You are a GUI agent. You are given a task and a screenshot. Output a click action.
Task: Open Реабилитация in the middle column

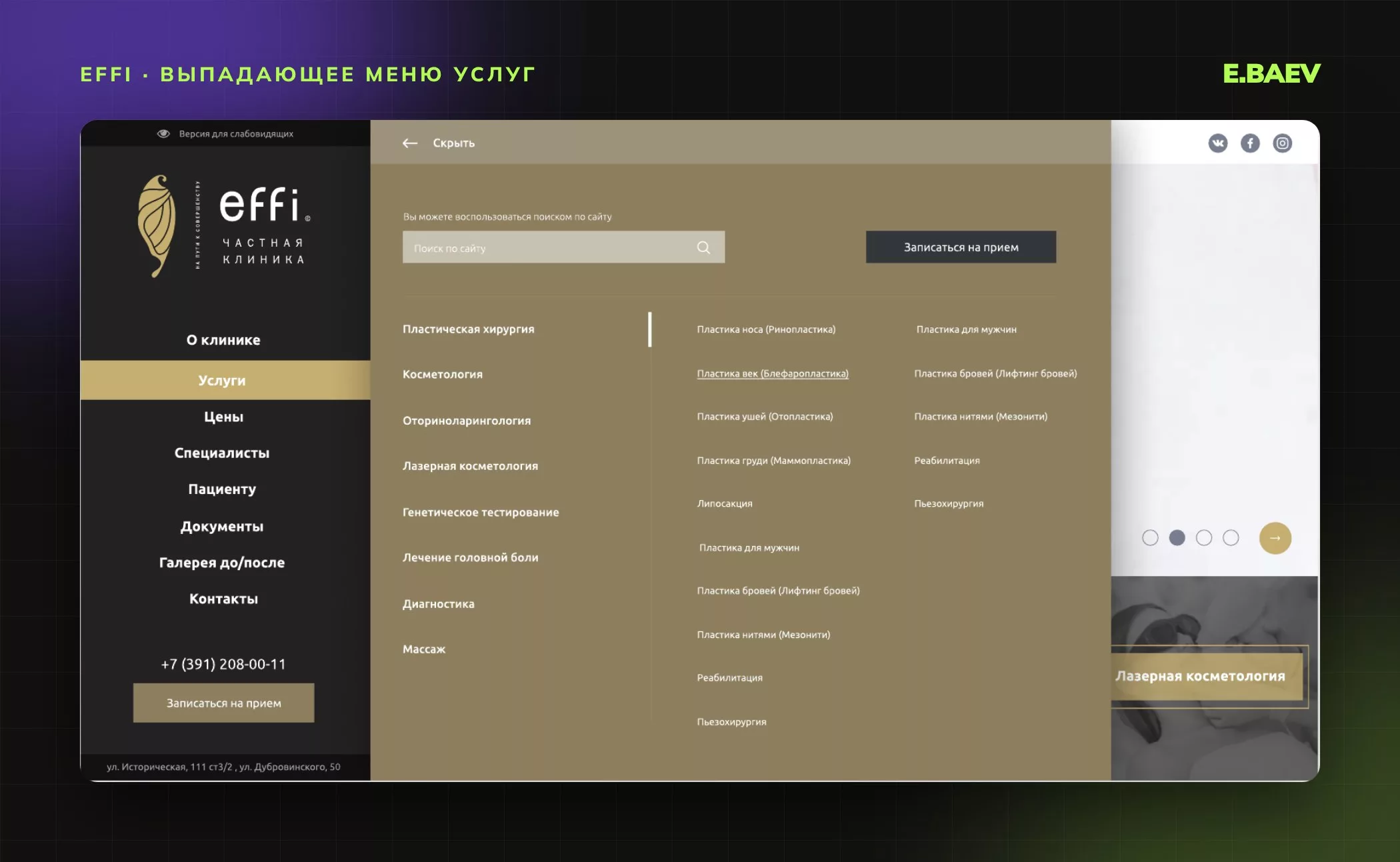point(729,678)
